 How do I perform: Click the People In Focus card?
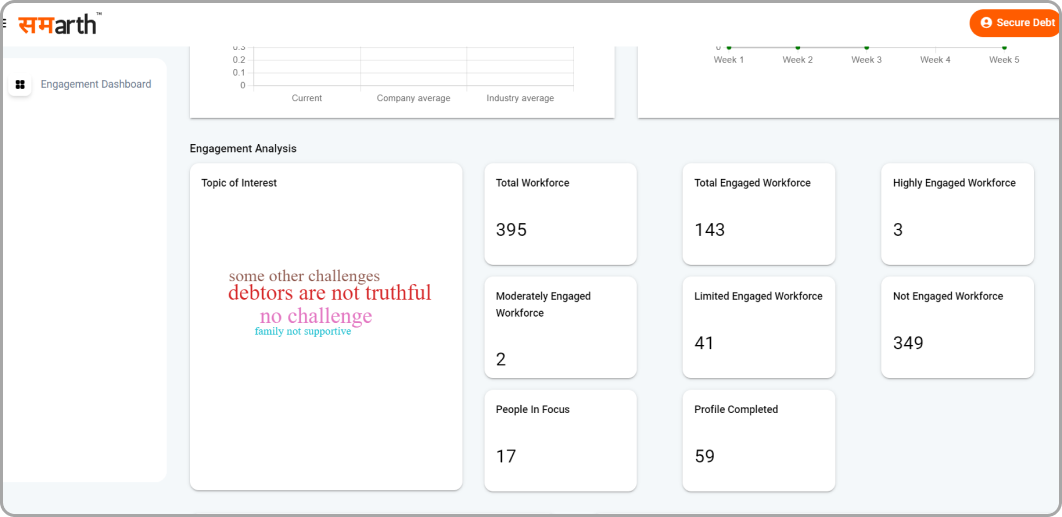pos(560,440)
